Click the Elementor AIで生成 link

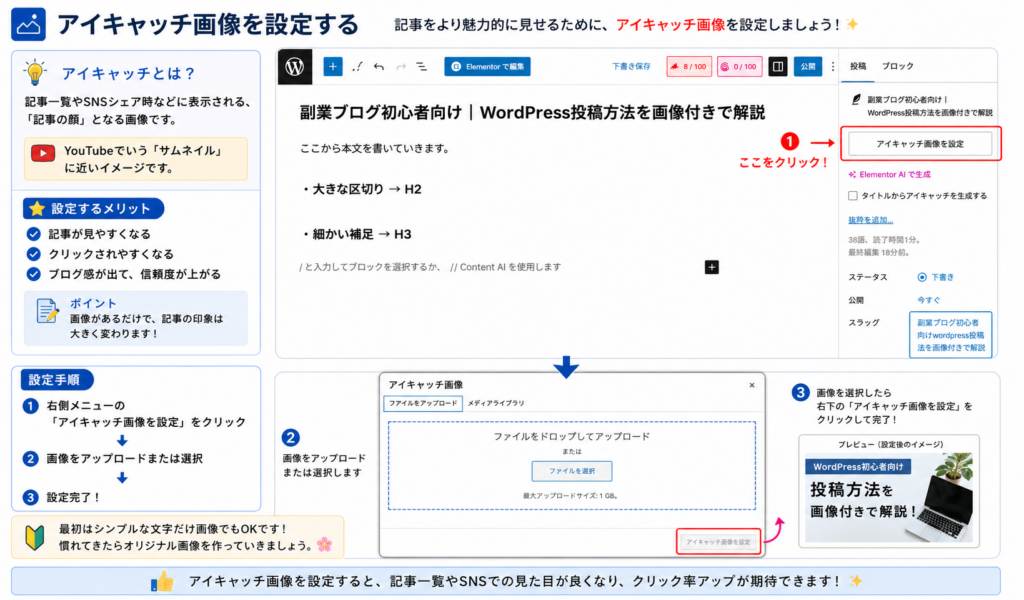[889, 174]
